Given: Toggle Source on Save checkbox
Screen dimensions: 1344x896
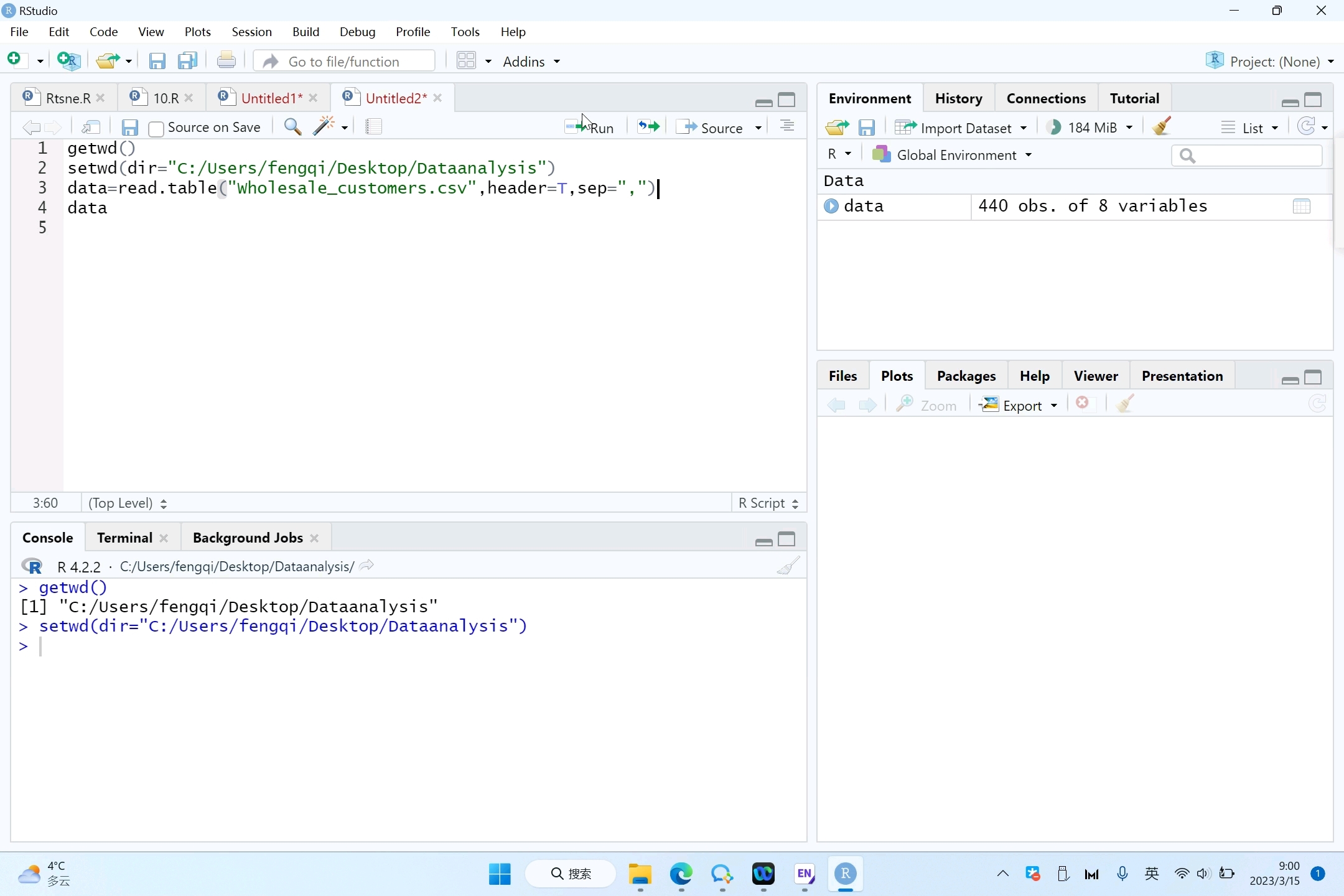Looking at the screenshot, I should 156,128.
